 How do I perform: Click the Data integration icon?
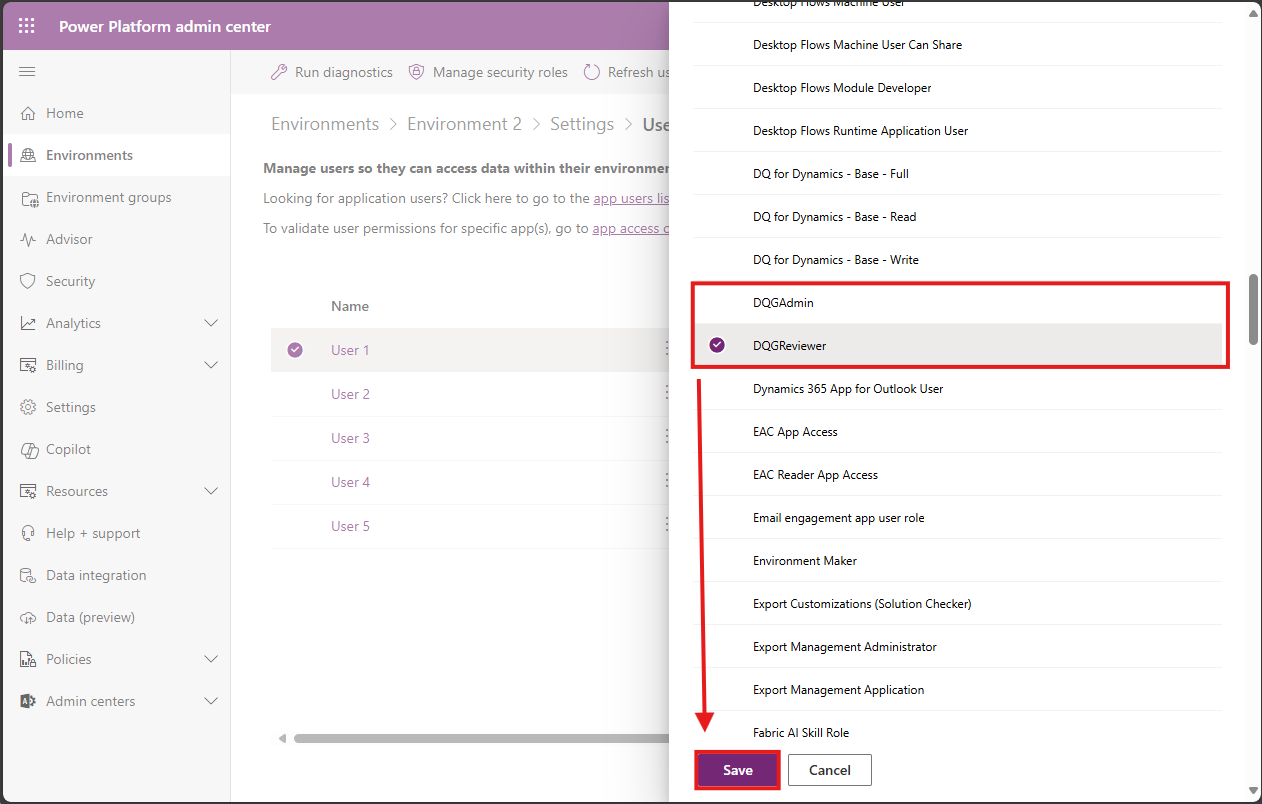[x=28, y=575]
